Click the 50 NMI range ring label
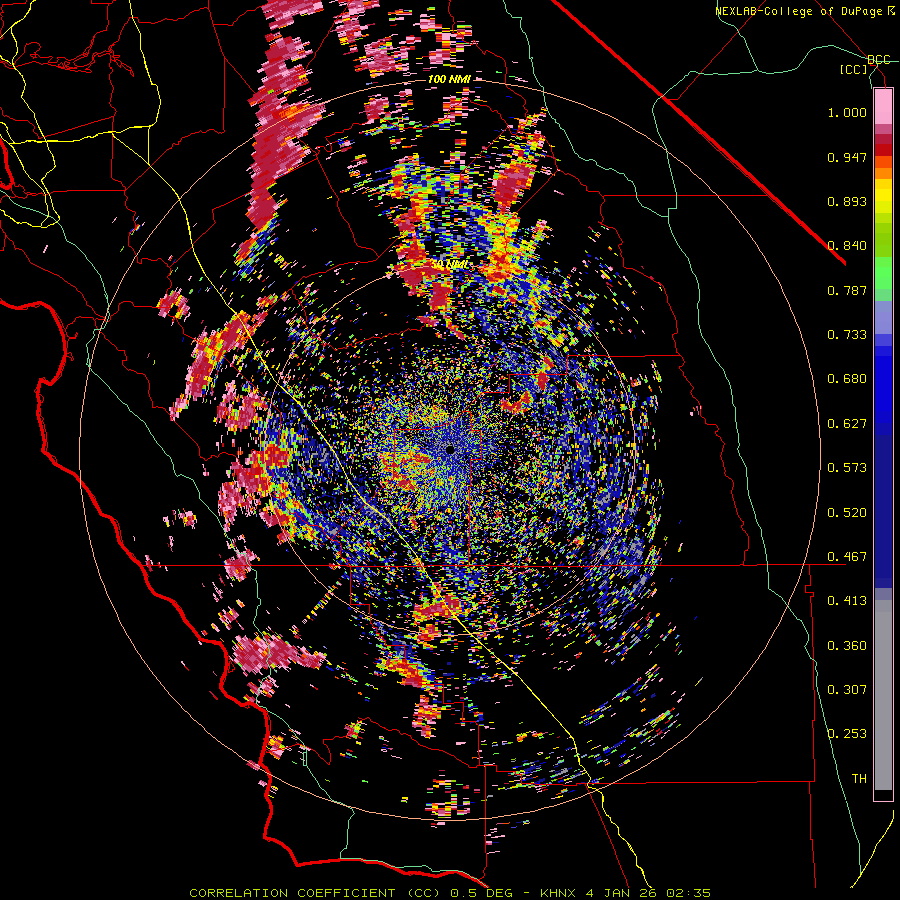This screenshot has width=900, height=900. point(449,265)
